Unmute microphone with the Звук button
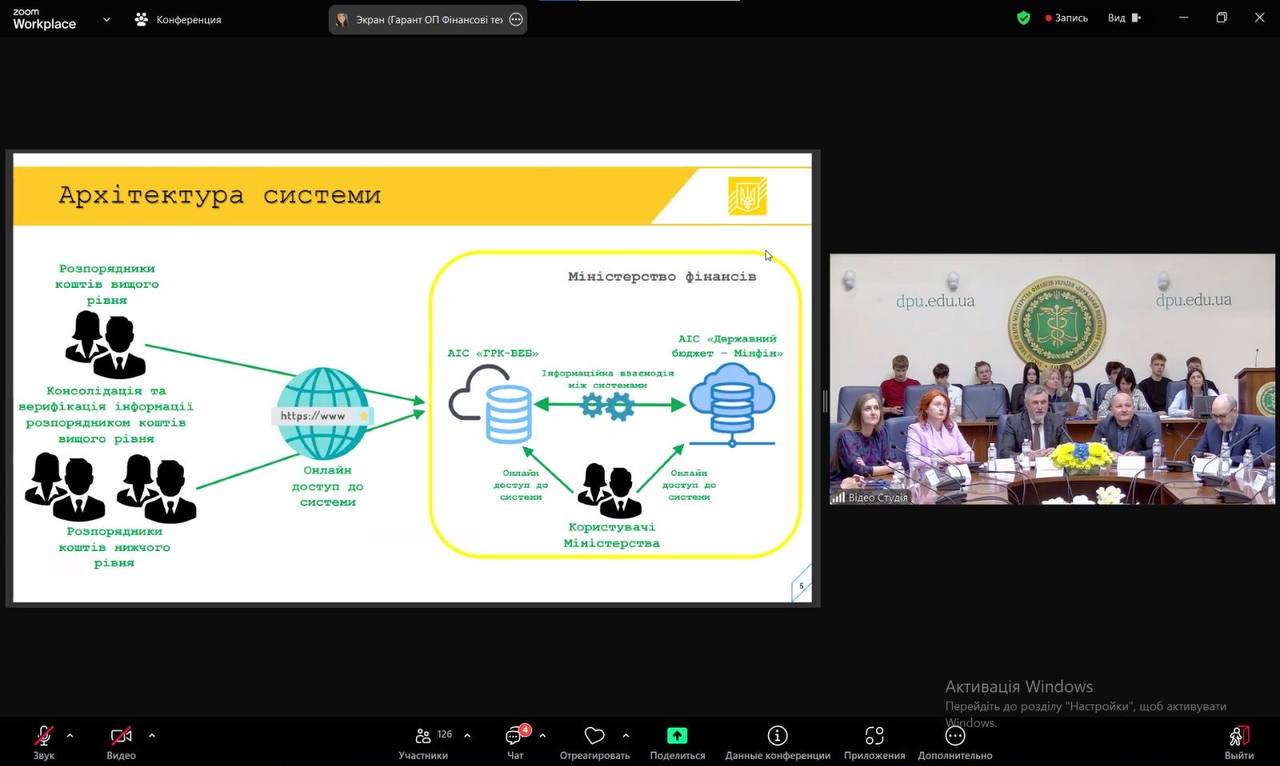 click(44, 737)
